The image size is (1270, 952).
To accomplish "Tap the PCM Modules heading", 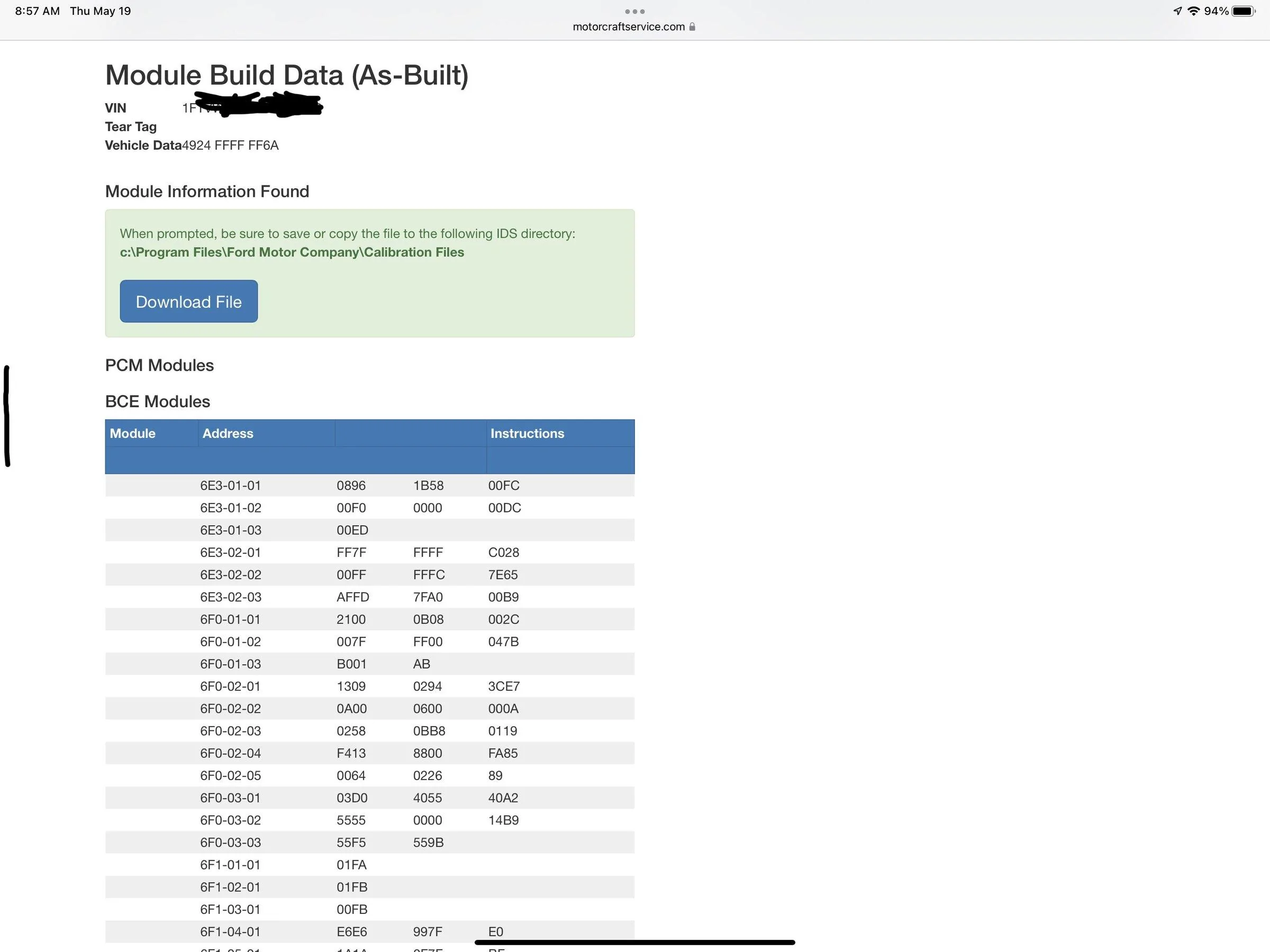I will point(159,365).
